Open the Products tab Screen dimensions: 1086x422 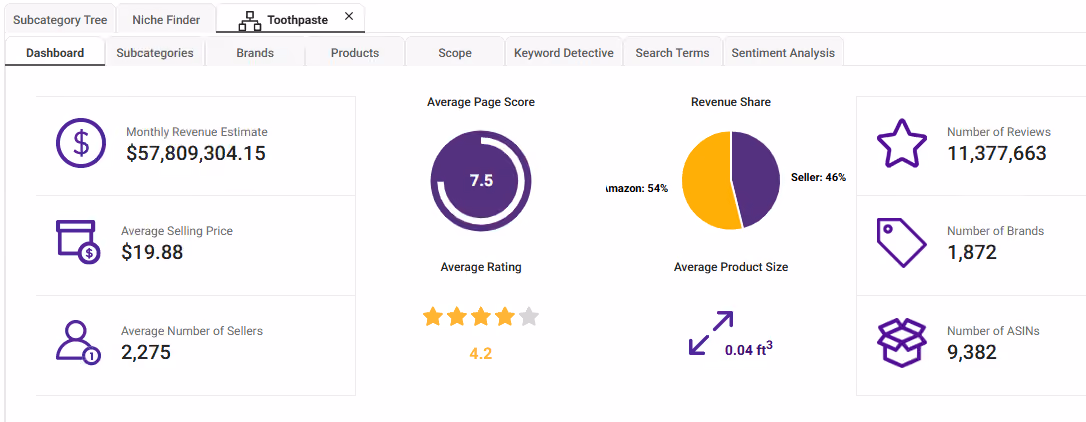(355, 53)
